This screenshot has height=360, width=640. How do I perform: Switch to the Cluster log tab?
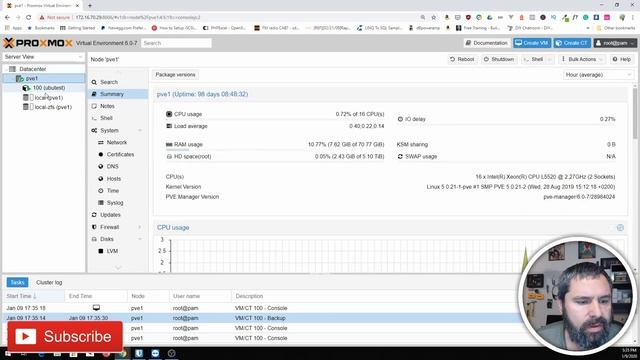click(x=49, y=282)
